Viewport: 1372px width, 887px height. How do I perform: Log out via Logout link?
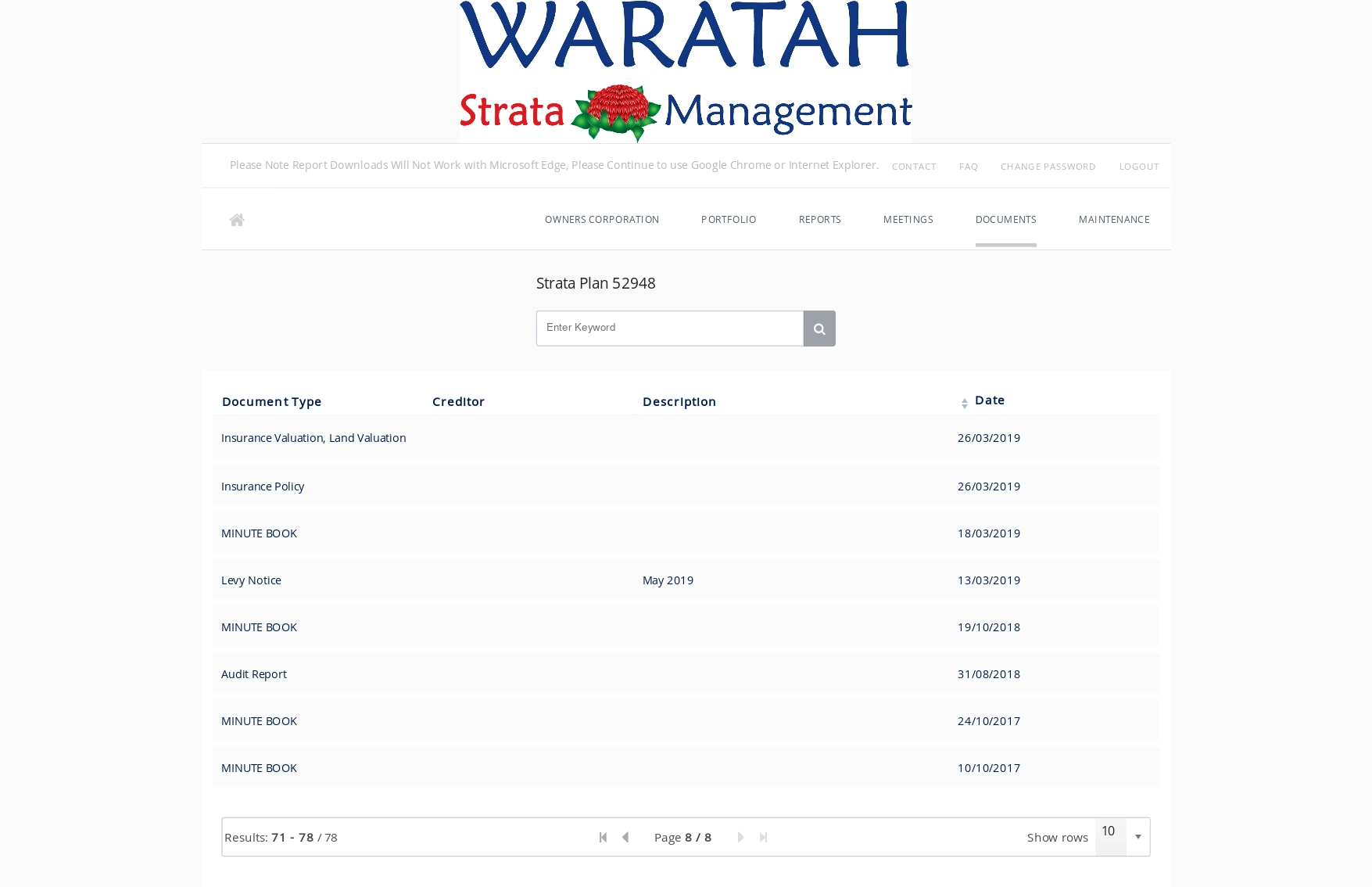[x=1139, y=167]
